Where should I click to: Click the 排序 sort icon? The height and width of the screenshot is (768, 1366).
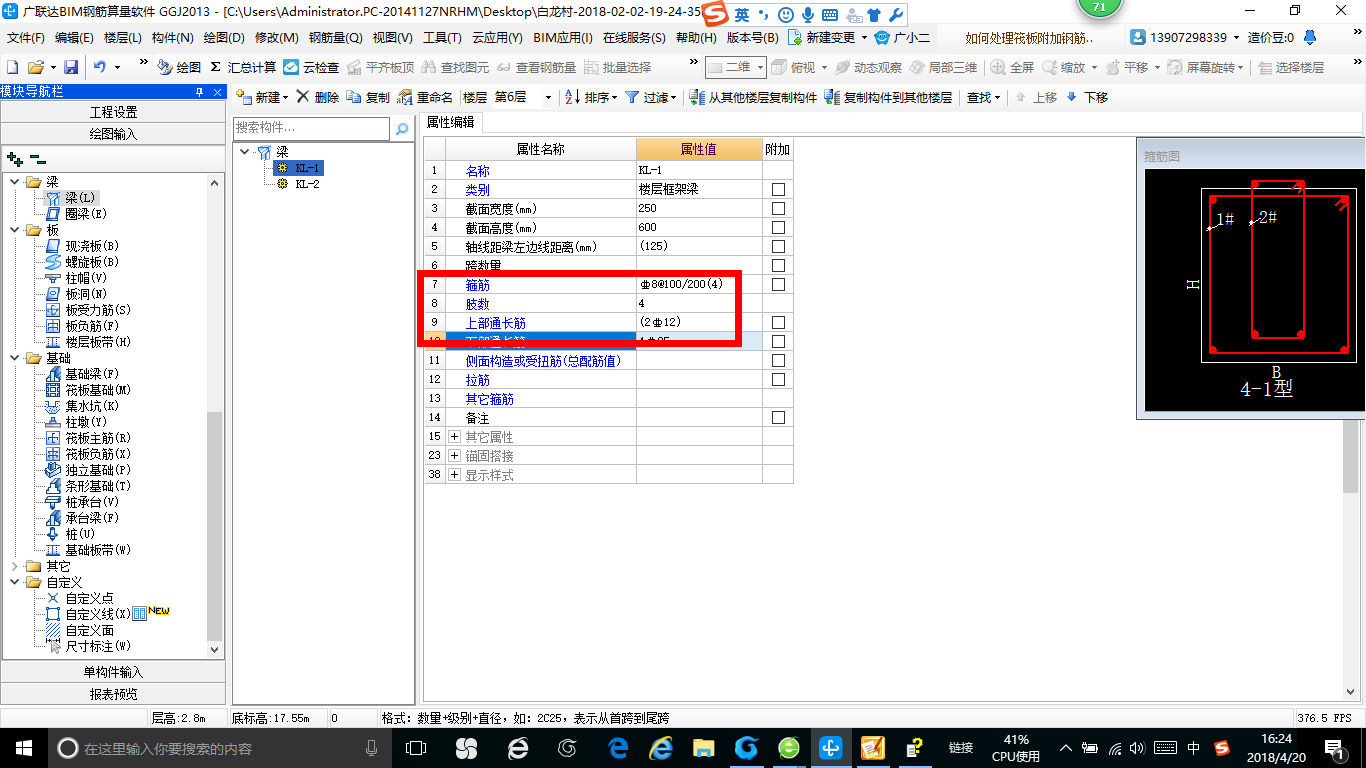572,97
